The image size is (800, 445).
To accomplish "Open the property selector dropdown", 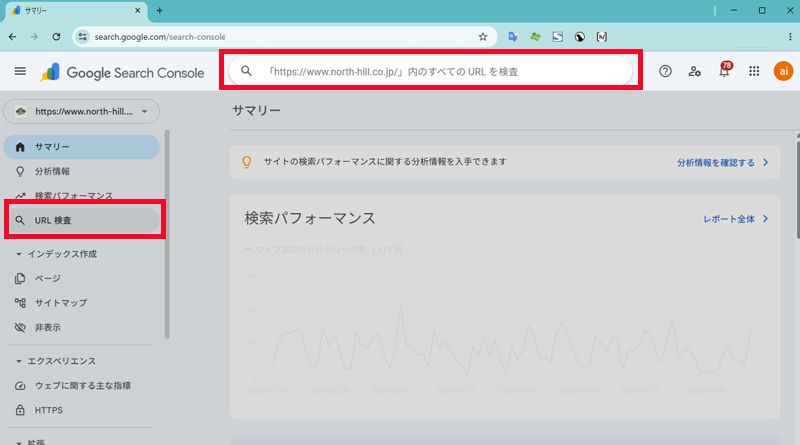I will 82,111.
